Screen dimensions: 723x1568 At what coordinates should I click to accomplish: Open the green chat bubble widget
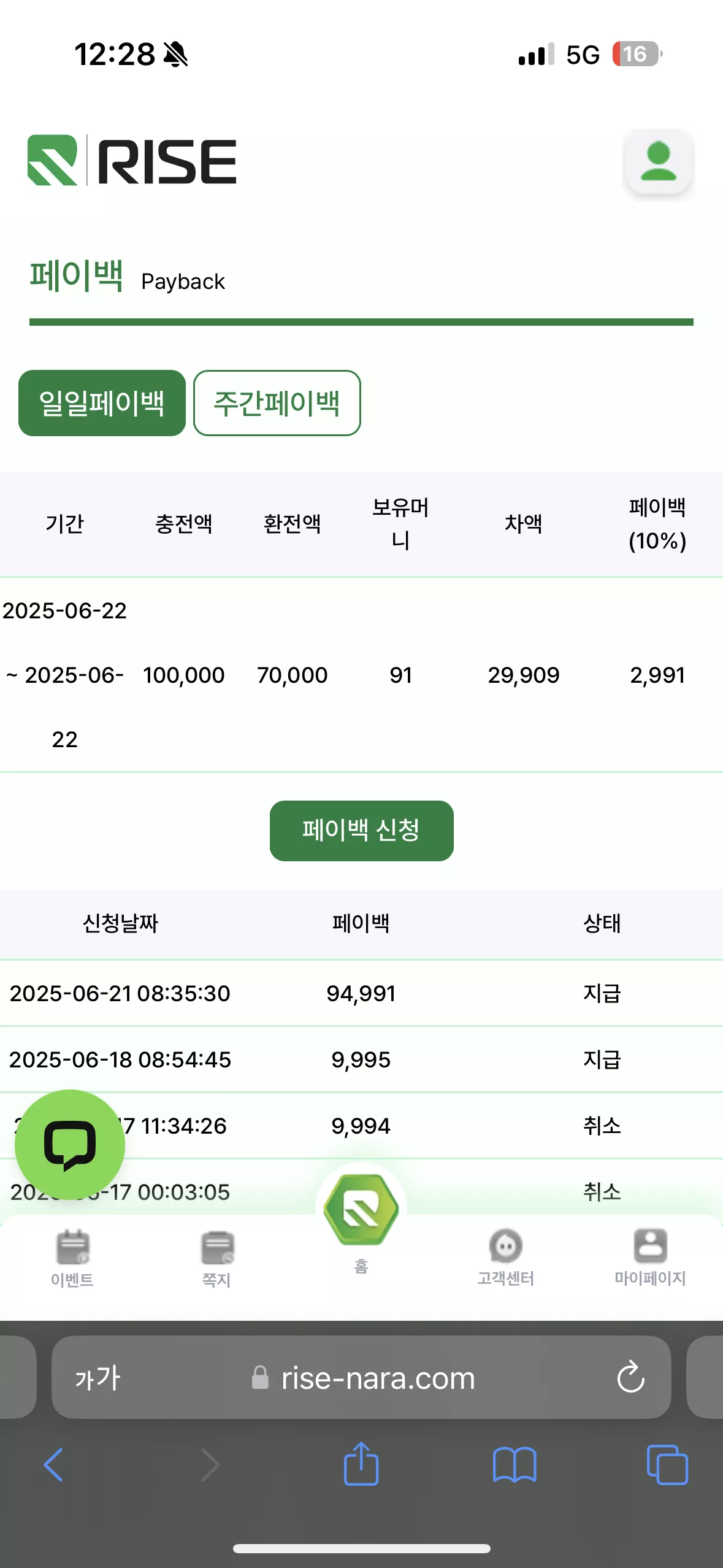pos(70,1144)
